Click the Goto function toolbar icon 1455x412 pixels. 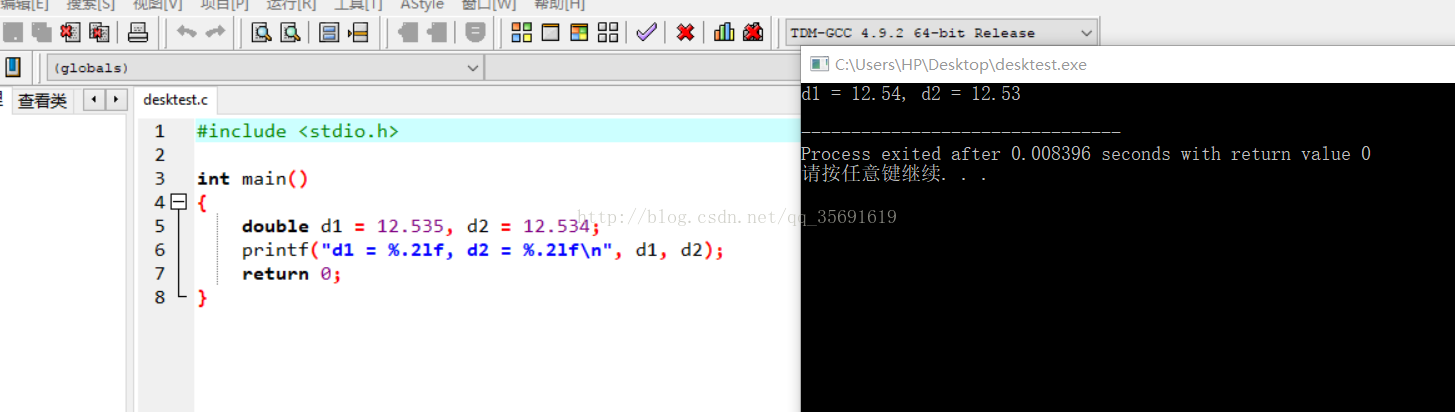[x=329, y=32]
